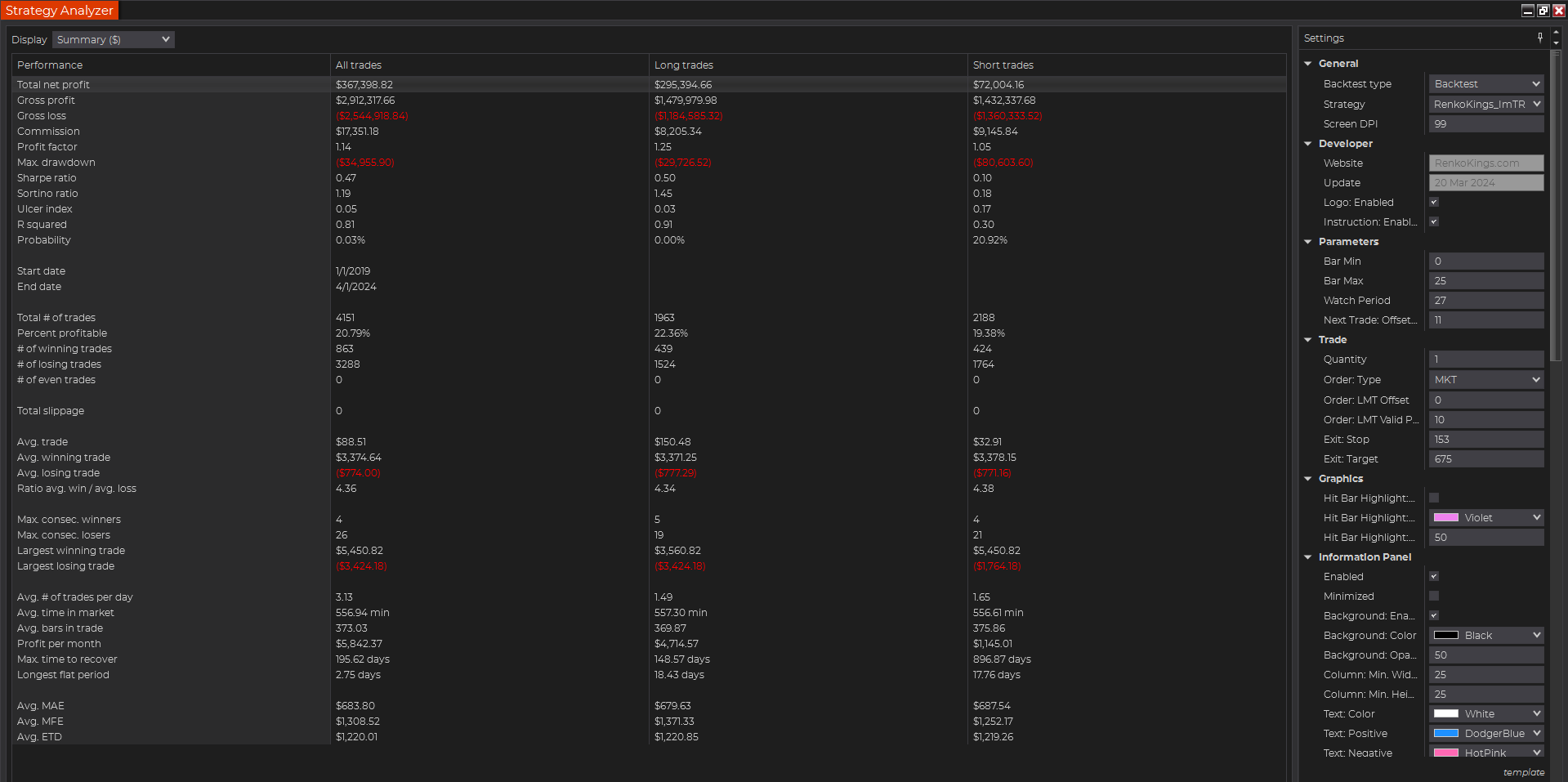Uncheck the Instruction: Enabled checkbox
Viewport: 1568px width, 782px height.
pos(1433,221)
